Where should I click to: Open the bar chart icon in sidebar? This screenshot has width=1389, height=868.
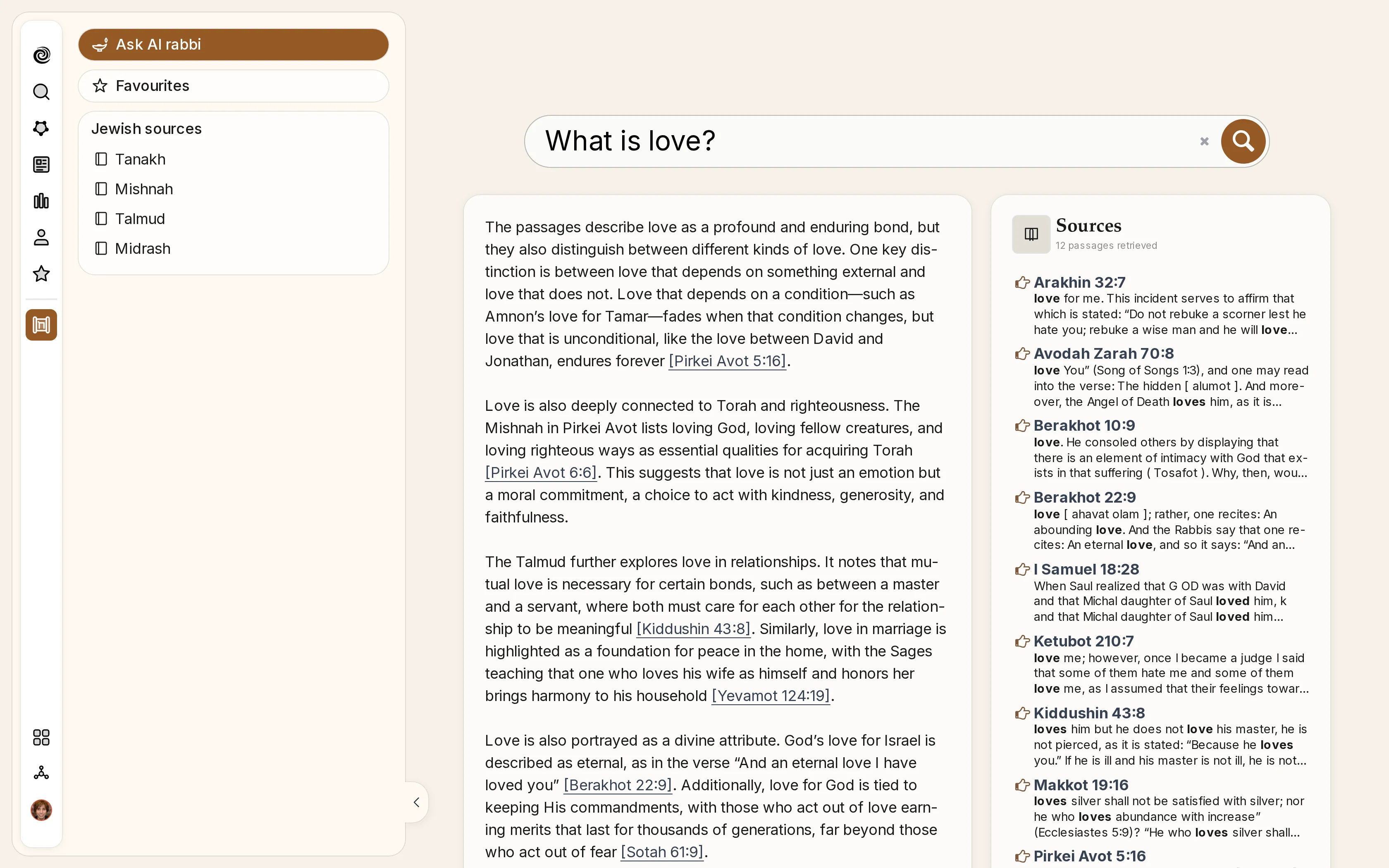point(41,201)
